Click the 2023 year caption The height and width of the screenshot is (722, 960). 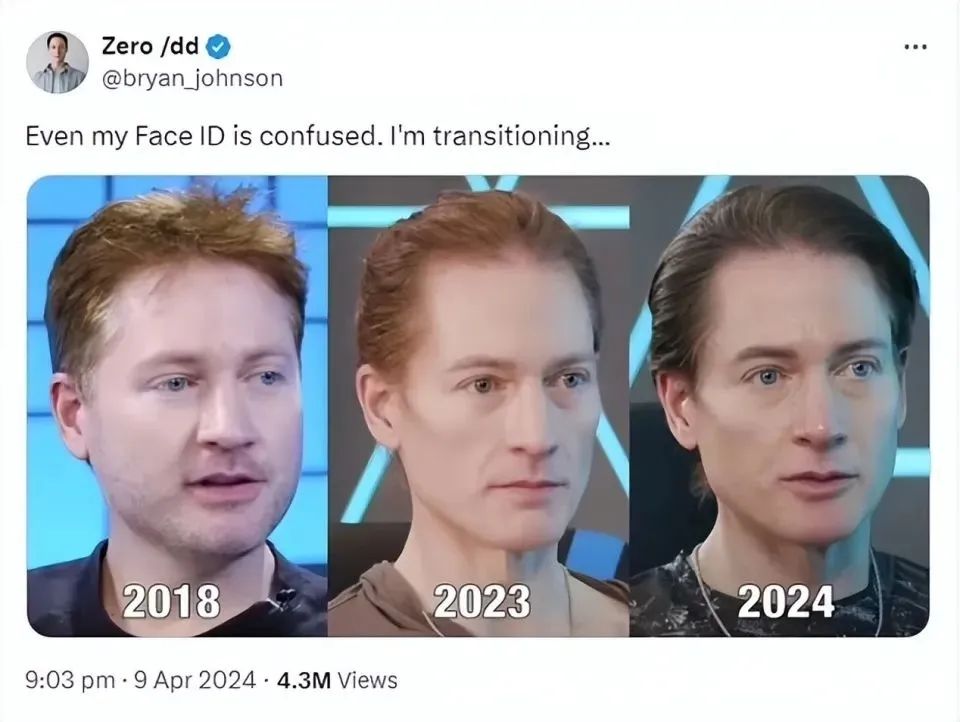482,601
